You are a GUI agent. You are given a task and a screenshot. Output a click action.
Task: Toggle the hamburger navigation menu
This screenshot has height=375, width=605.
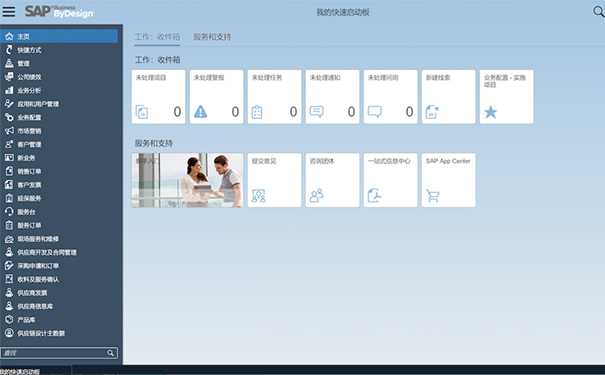[x=8, y=12]
